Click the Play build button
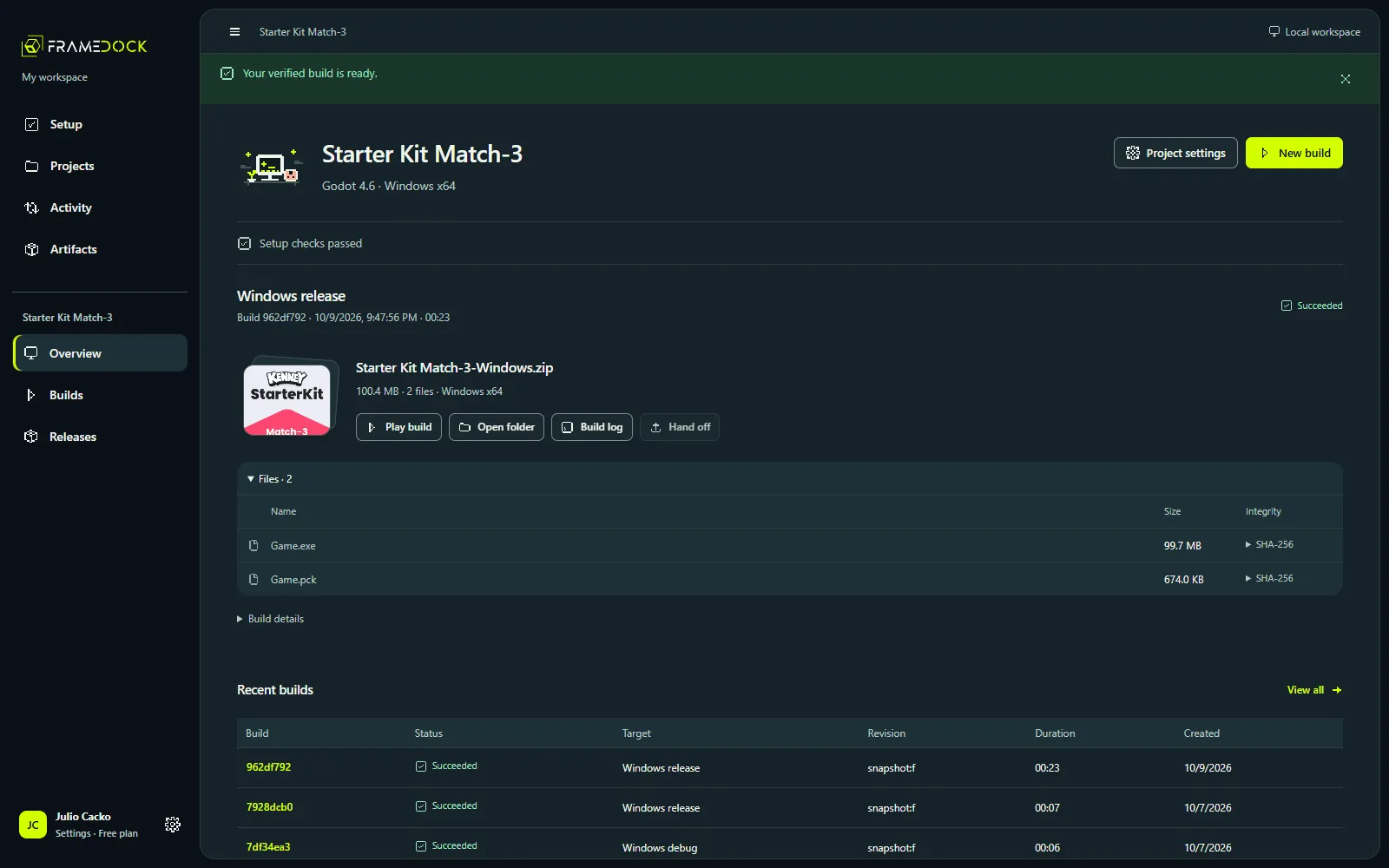The height and width of the screenshot is (868, 1389). click(x=398, y=427)
